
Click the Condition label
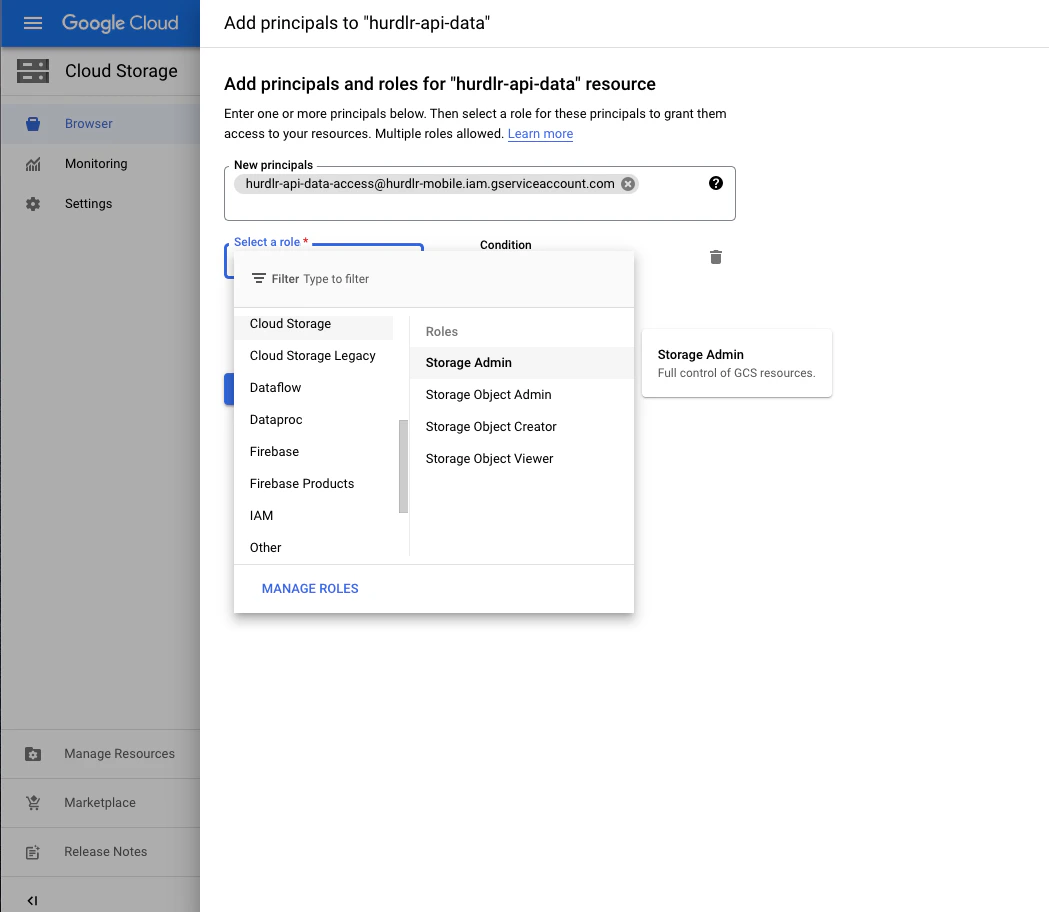pyautogui.click(x=506, y=245)
